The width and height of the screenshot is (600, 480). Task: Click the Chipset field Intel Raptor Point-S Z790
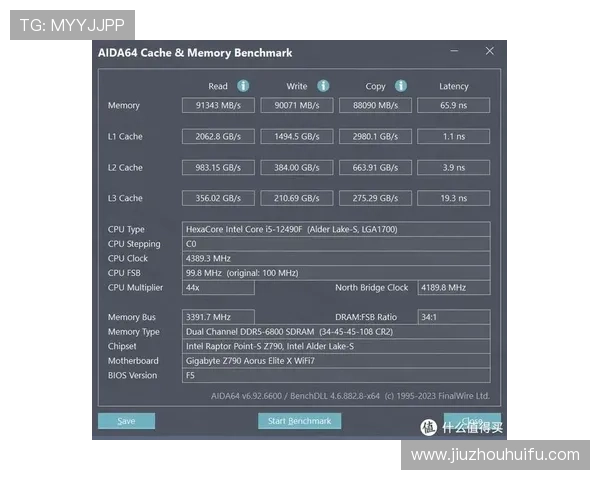[x=336, y=346]
